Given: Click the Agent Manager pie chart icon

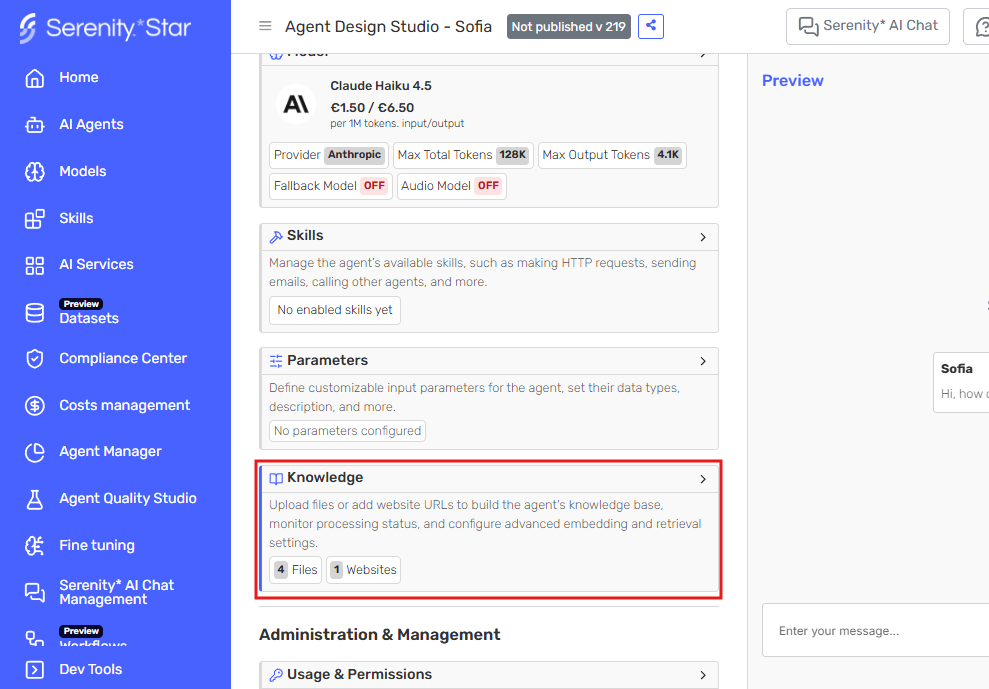Looking at the screenshot, I should tap(35, 452).
